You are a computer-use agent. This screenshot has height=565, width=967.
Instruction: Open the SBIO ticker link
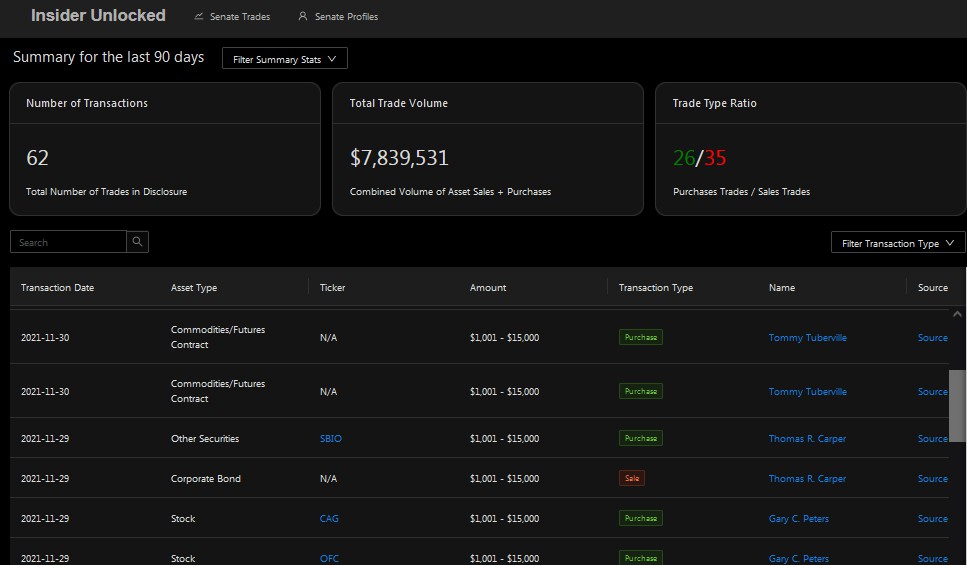[x=330, y=439]
